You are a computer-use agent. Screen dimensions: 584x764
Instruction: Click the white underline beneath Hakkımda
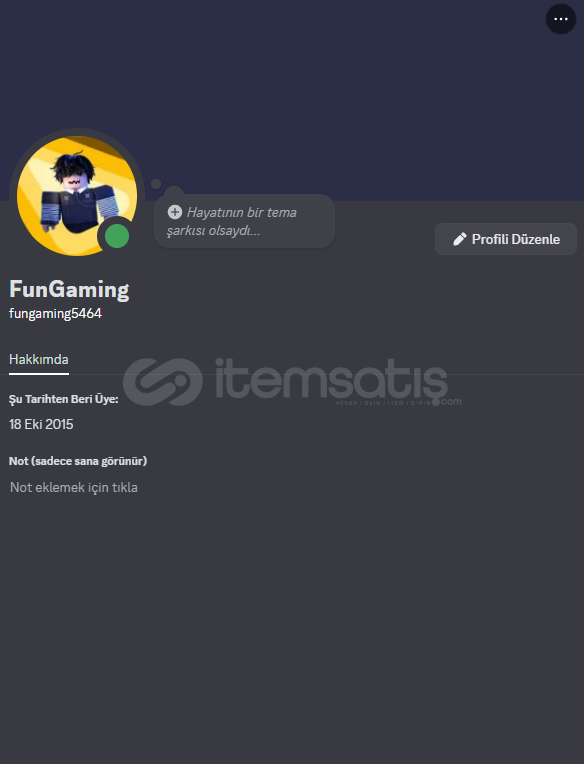click(x=39, y=374)
